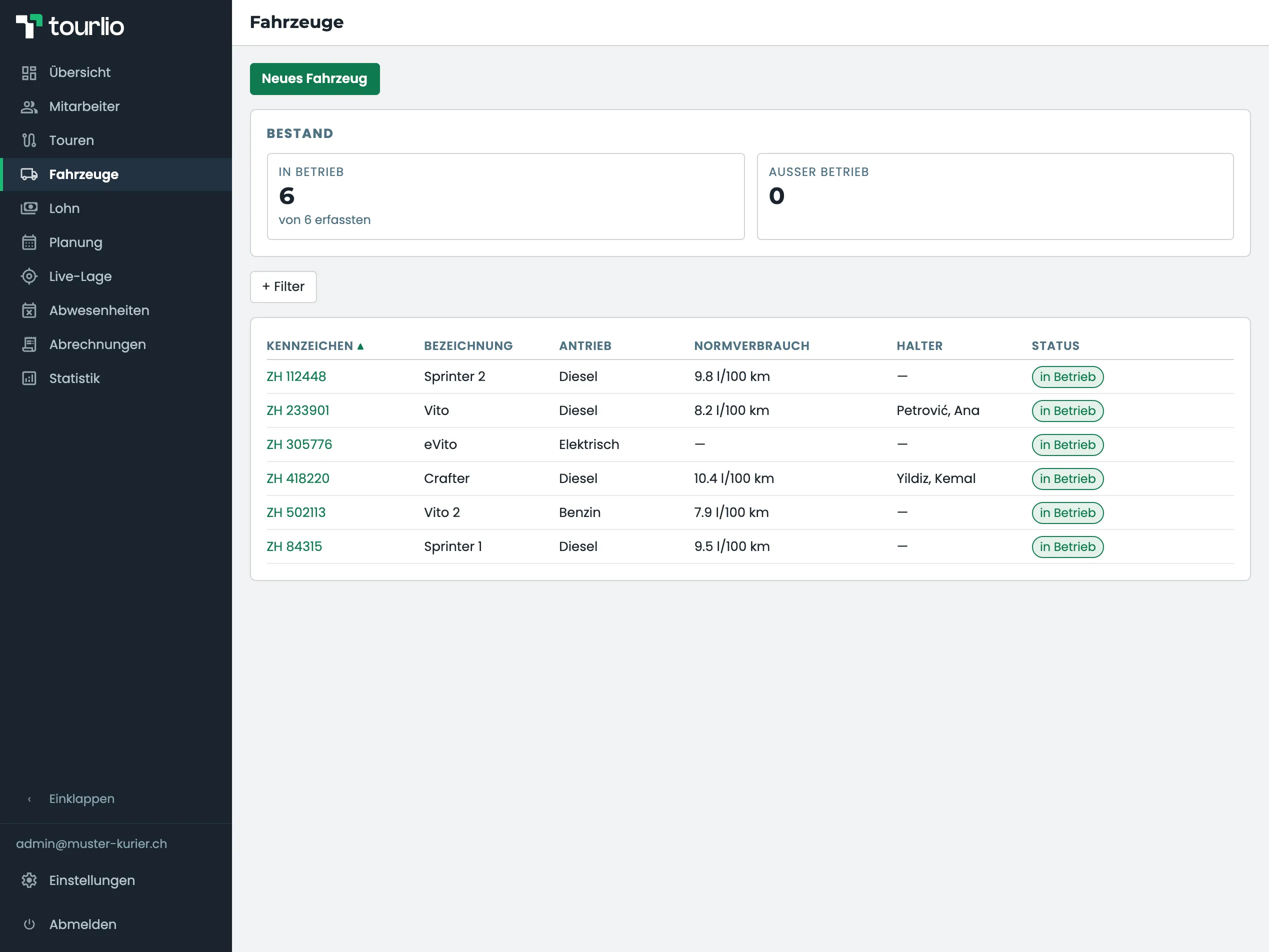
Task: Open the Live-Lage target icon
Action: [28, 276]
